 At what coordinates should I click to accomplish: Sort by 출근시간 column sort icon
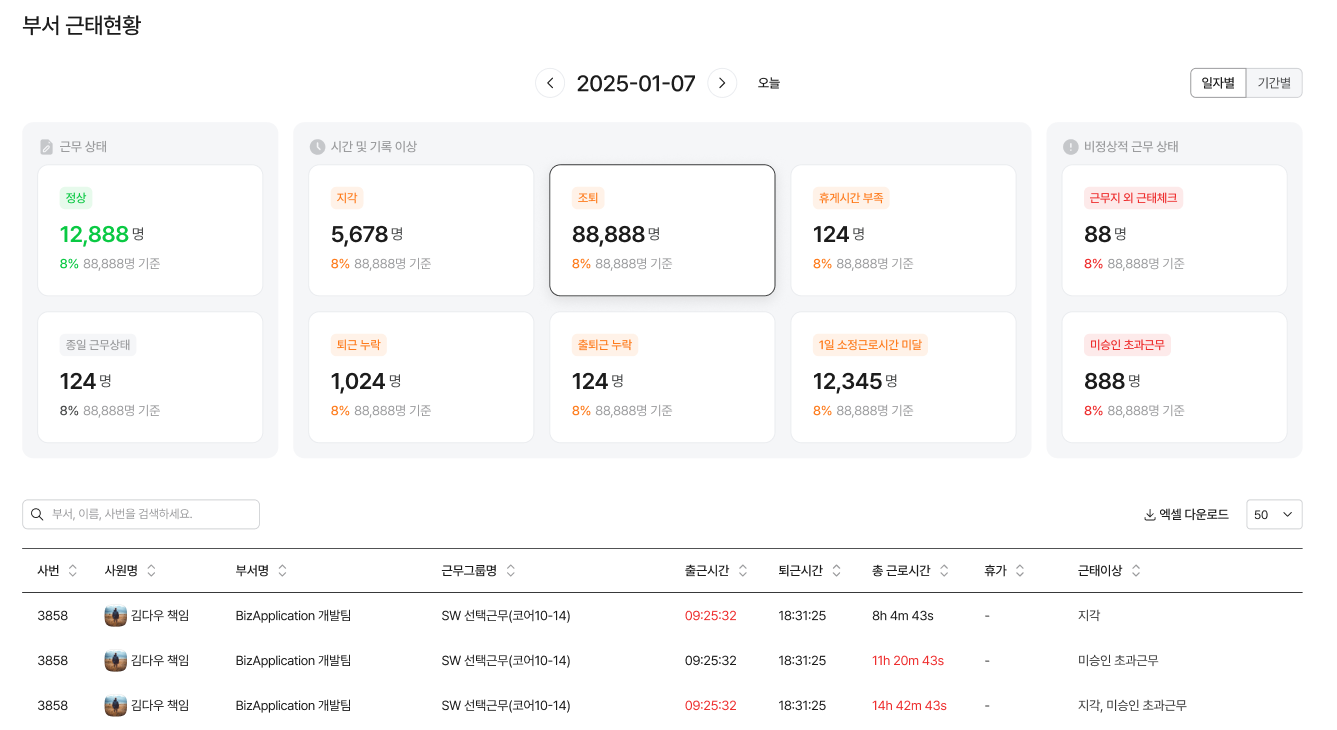pos(742,571)
